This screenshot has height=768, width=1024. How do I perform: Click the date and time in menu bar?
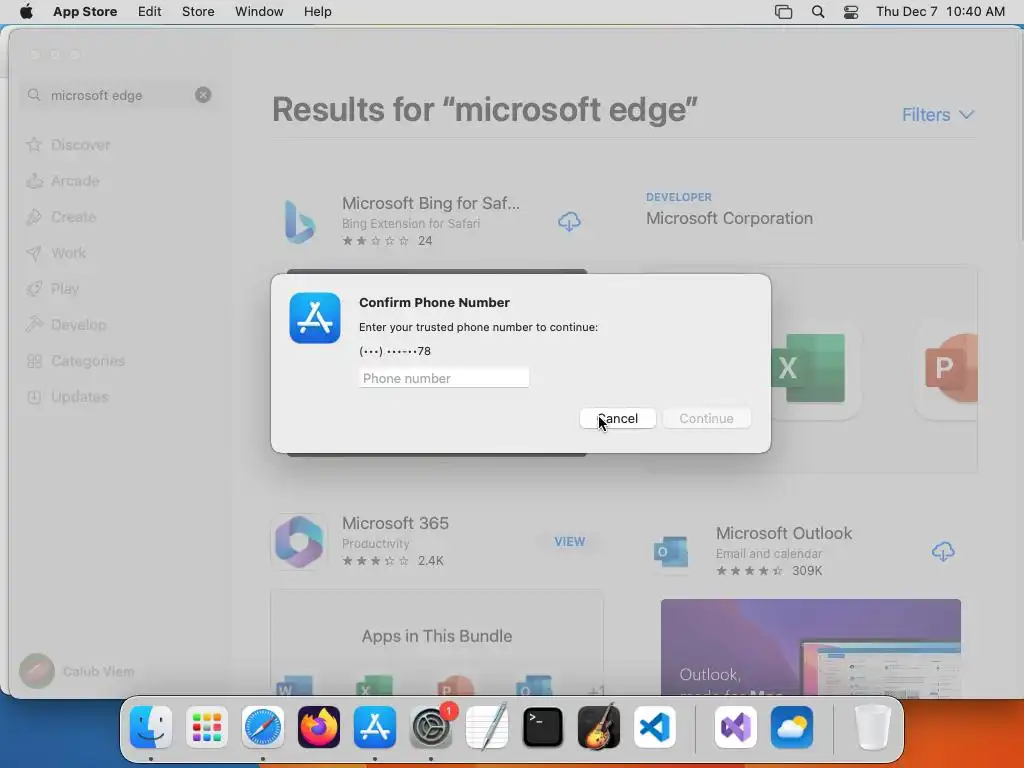tap(940, 11)
